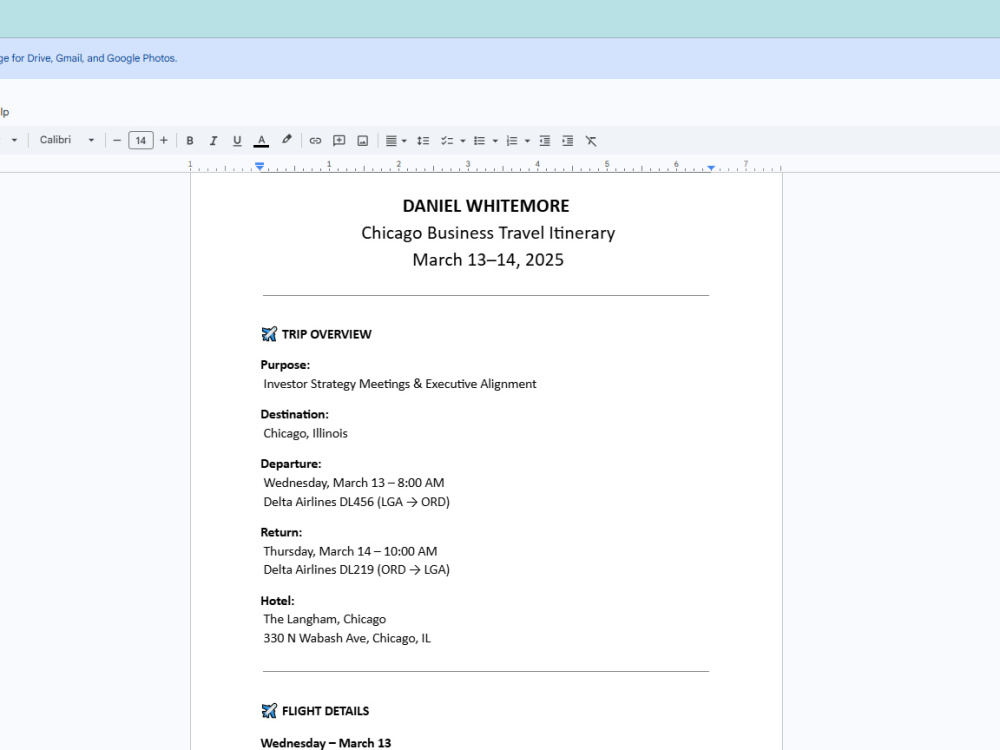Click the Wednesday, March 13 – 8:00 AM line

(x=354, y=483)
